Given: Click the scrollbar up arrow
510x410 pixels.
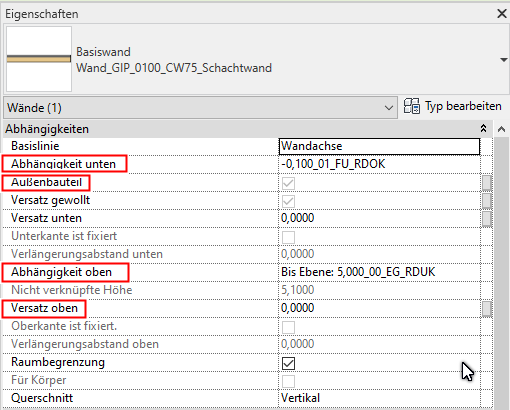Looking at the screenshot, I should click(501, 129).
